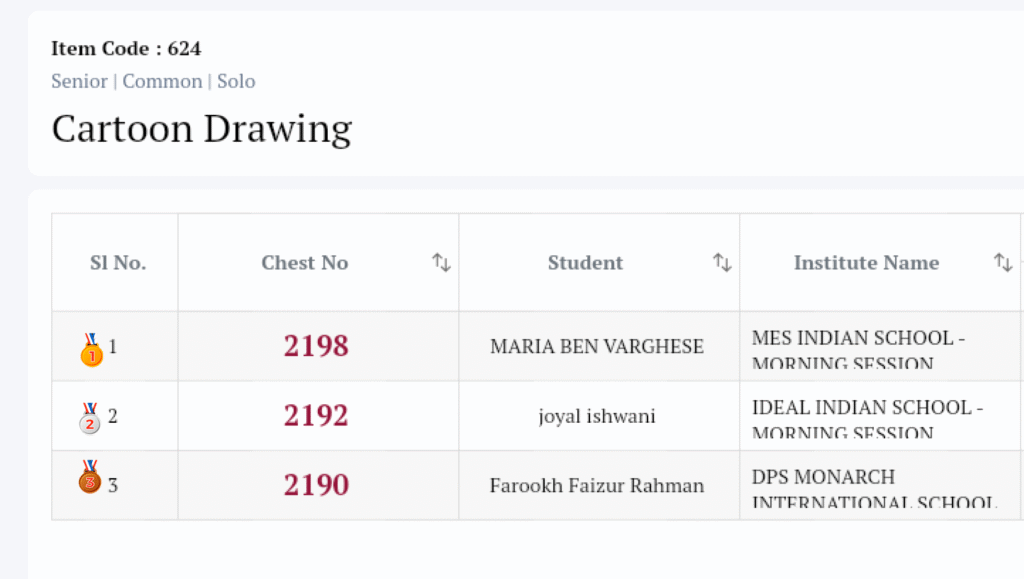The width and height of the screenshot is (1024, 579).
Task: Click the Sl No. column header
Action: (118, 263)
